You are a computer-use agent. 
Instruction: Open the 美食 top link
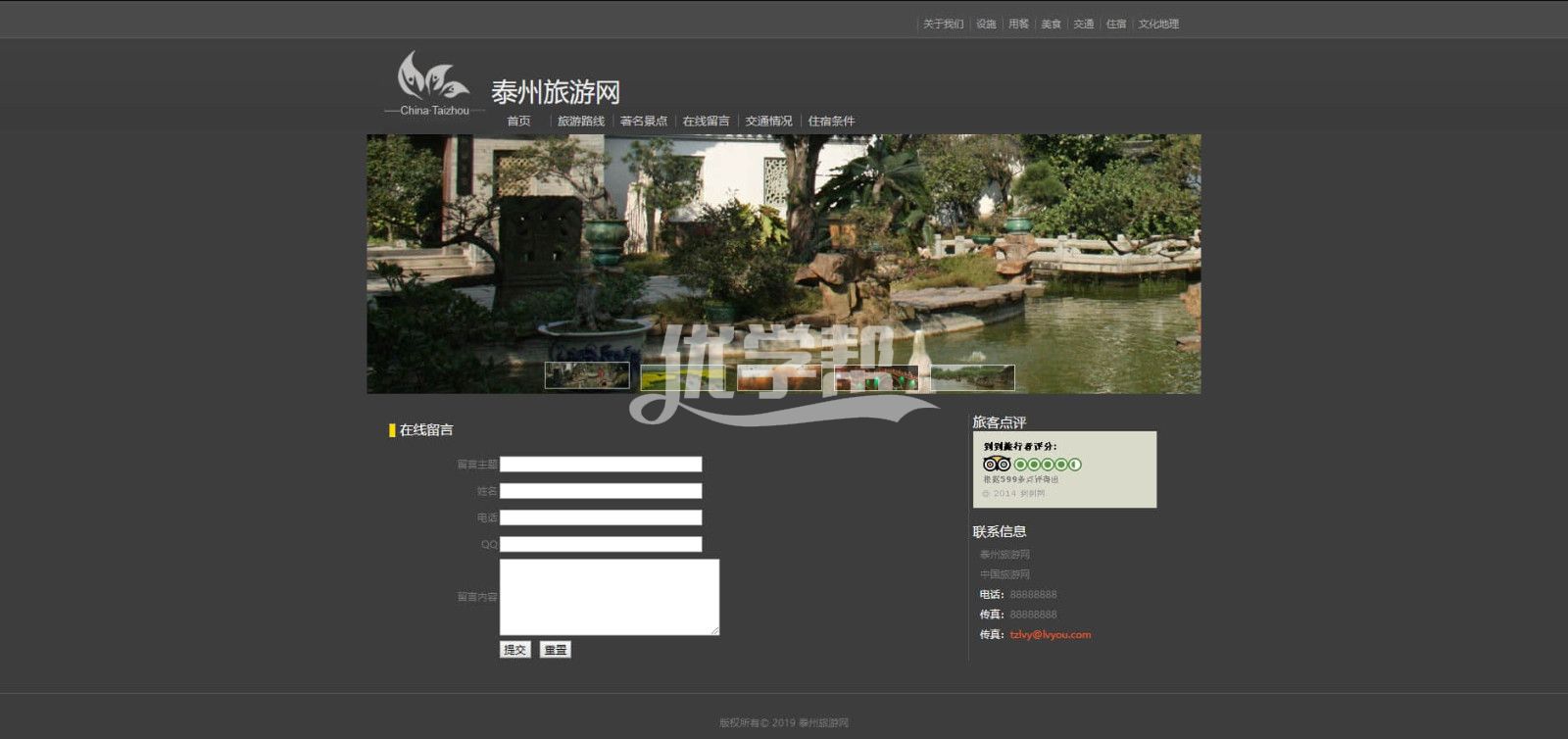tap(1051, 25)
